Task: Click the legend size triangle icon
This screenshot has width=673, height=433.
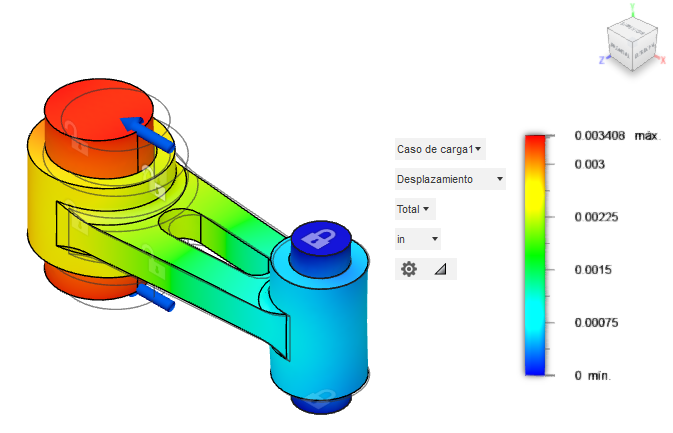Action: (440, 269)
